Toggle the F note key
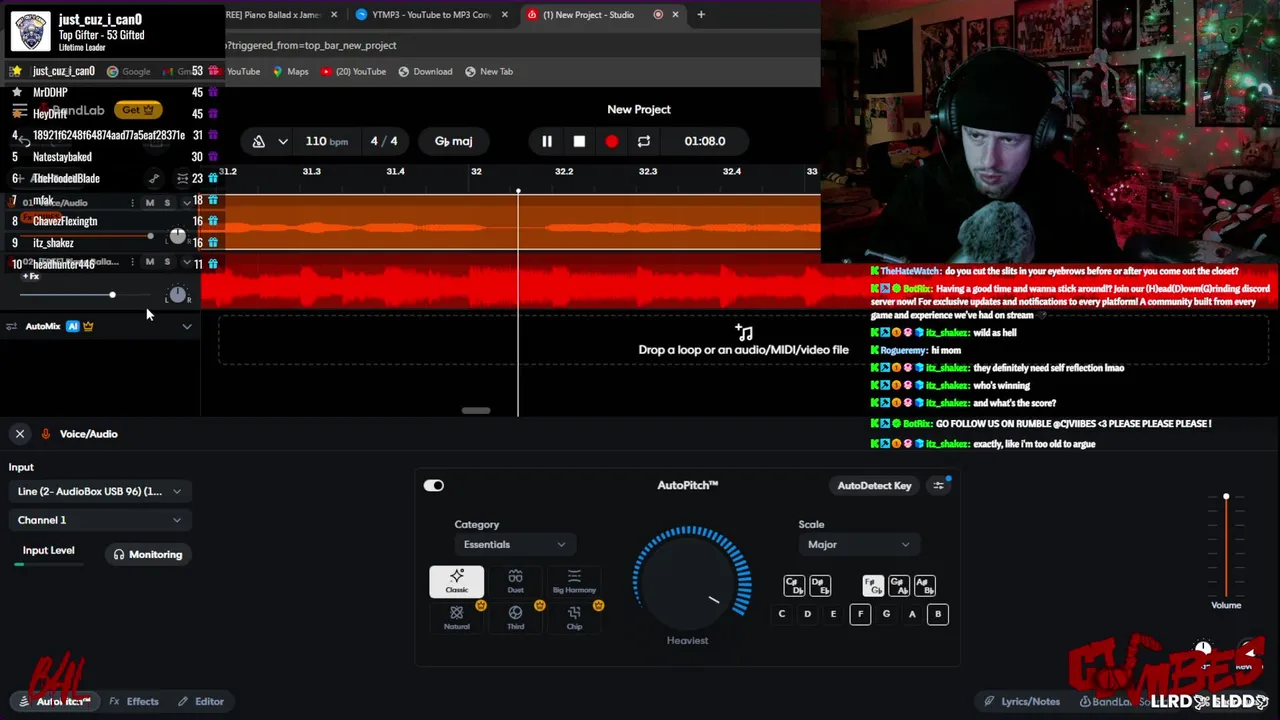Screen dimensions: 1280x720 coord(860,614)
